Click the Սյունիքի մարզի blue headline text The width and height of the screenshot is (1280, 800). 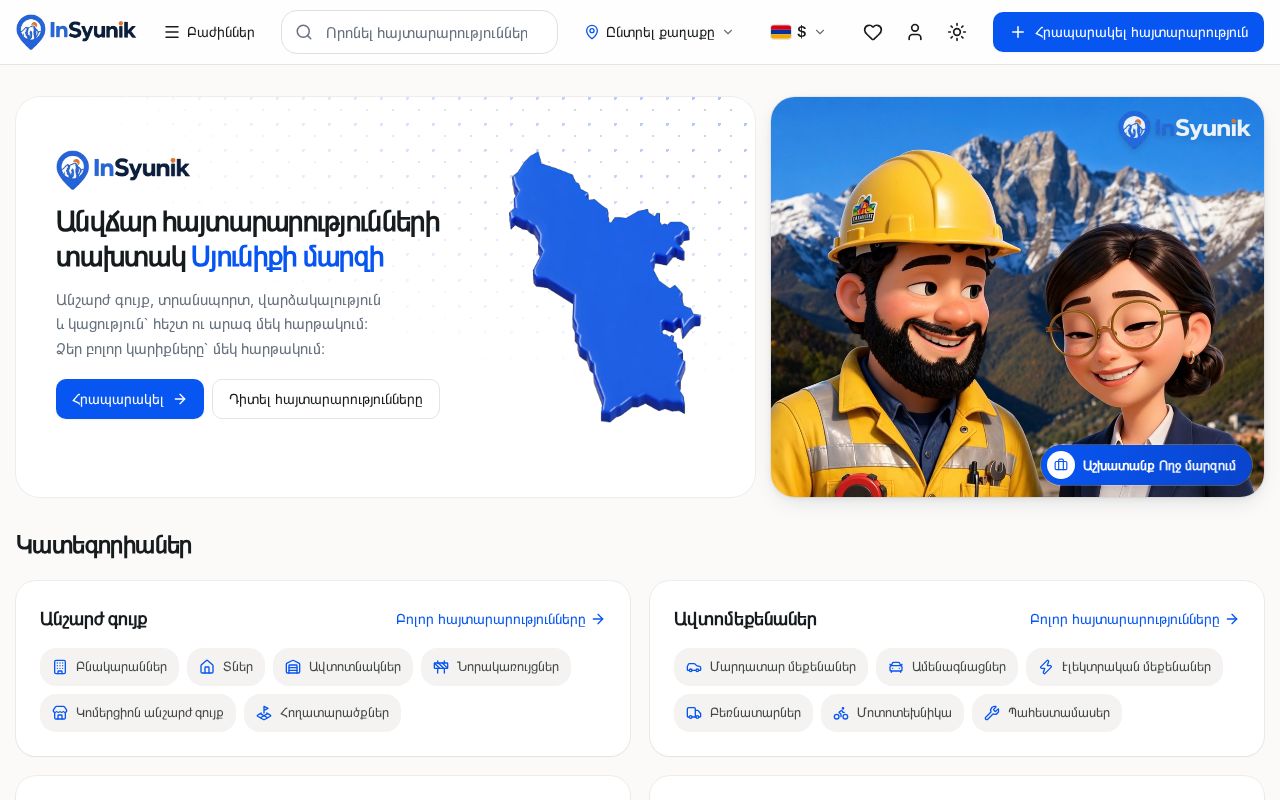click(x=287, y=257)
